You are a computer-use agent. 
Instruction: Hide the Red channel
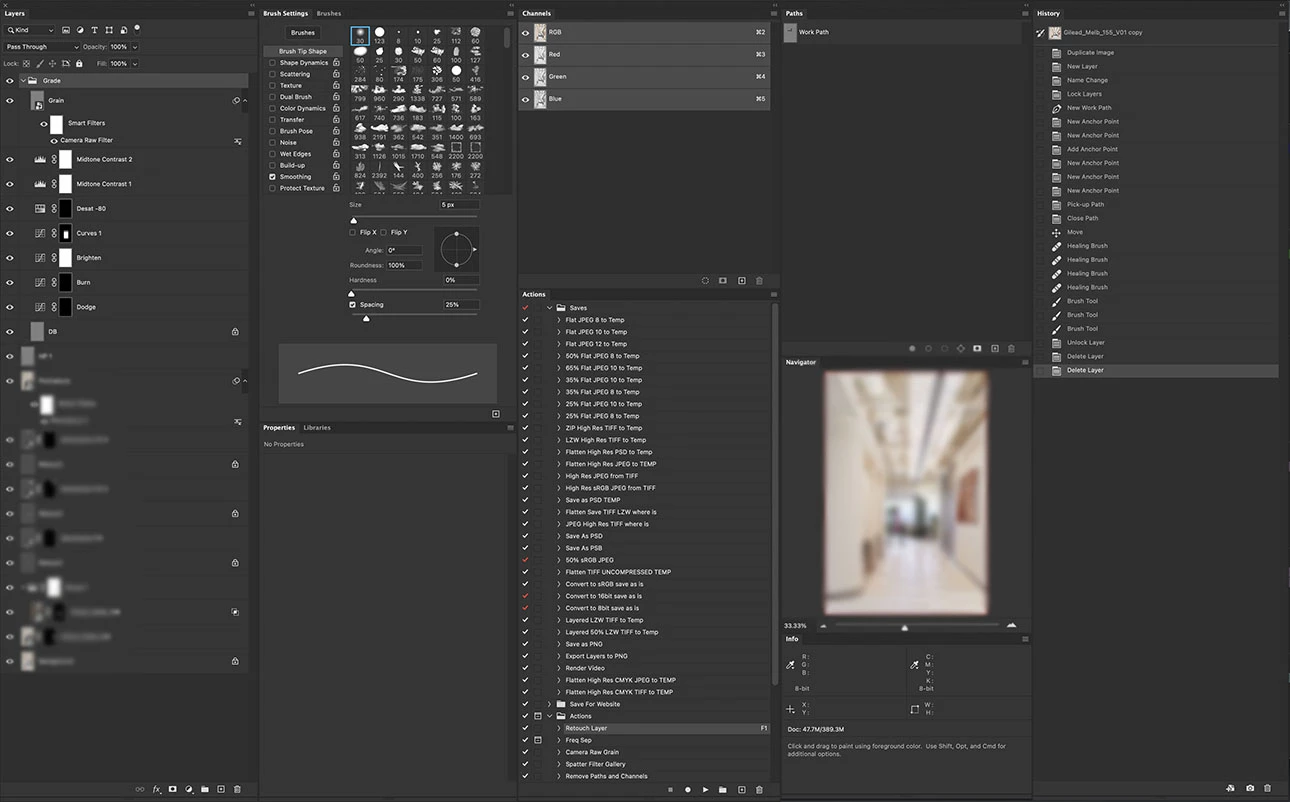click(x=526, y=54)
